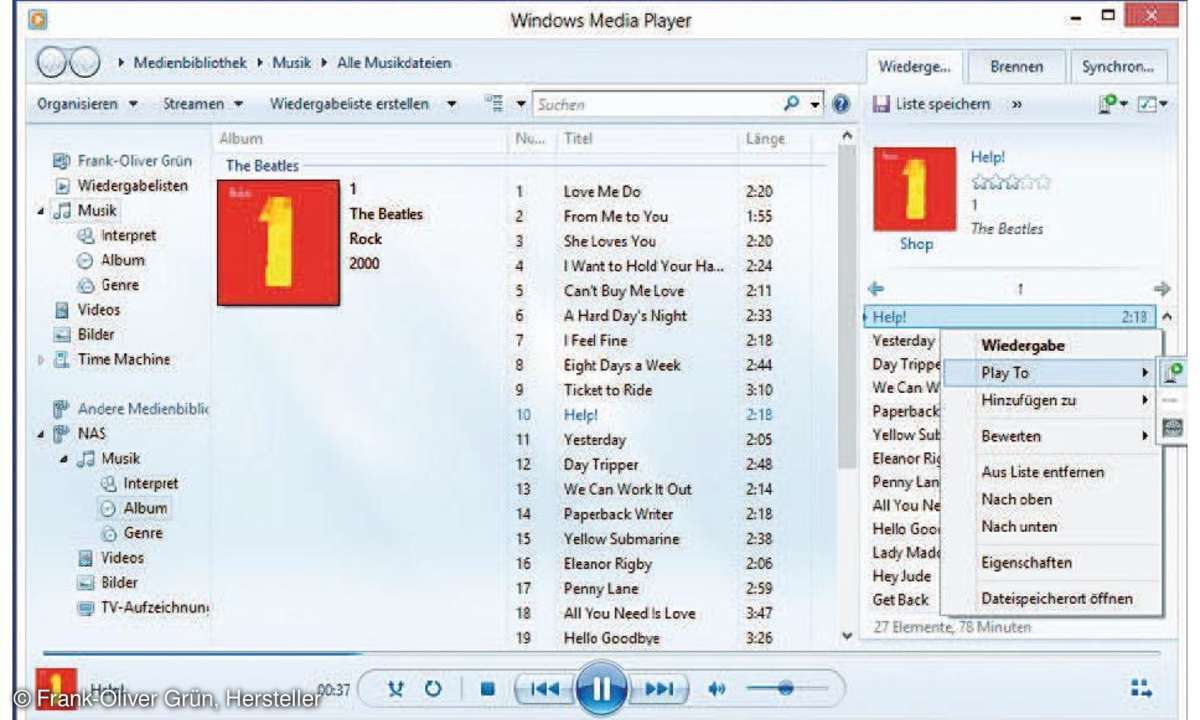Click the Videos icon under Frank-Oliver Grün library
The height and width of the screenshot is (720, 1200).
pos(61,310)
